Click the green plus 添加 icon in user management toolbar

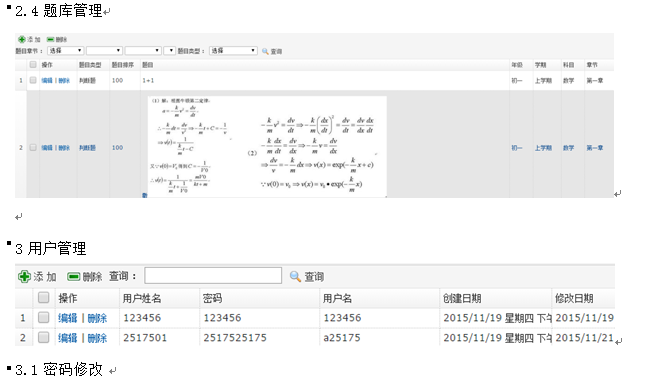point(24,276)
